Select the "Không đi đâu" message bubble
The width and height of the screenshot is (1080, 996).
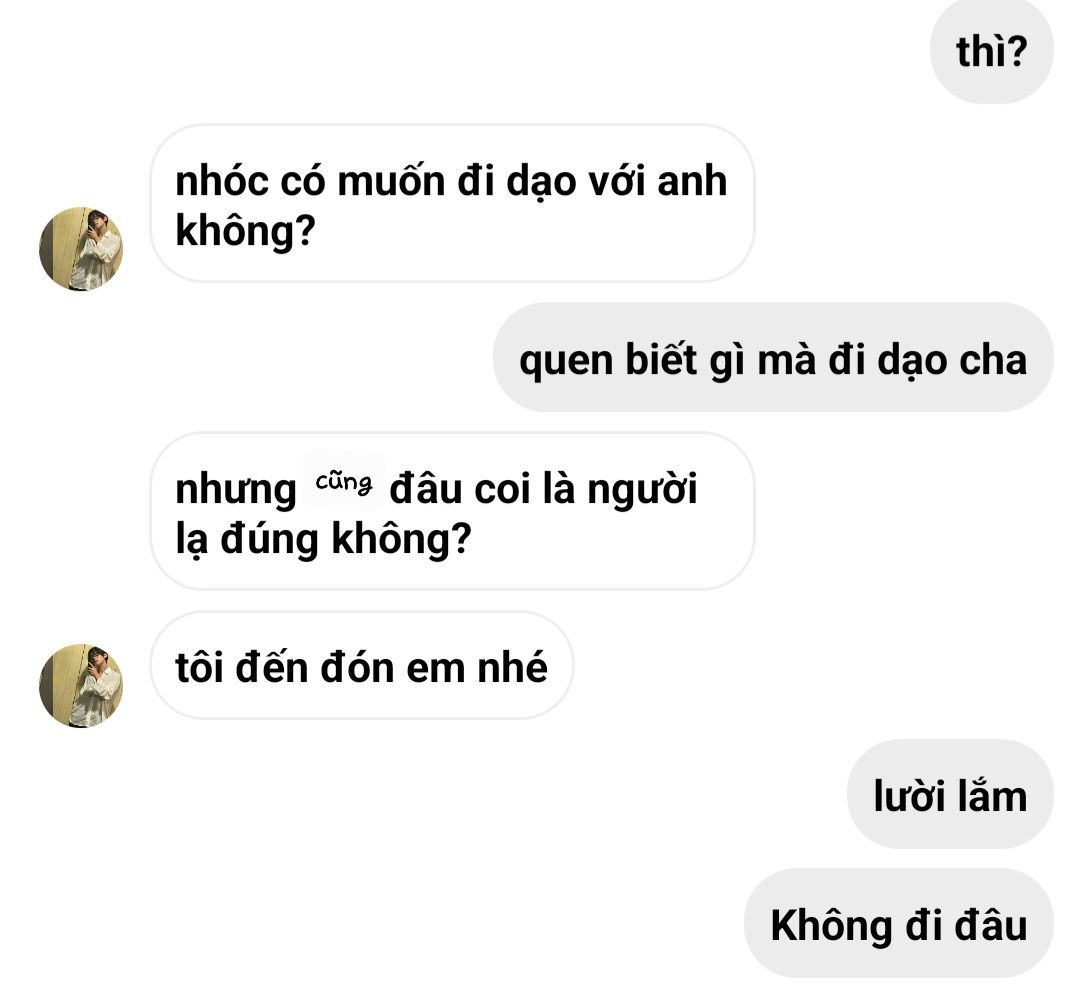(x=898, y=923)
